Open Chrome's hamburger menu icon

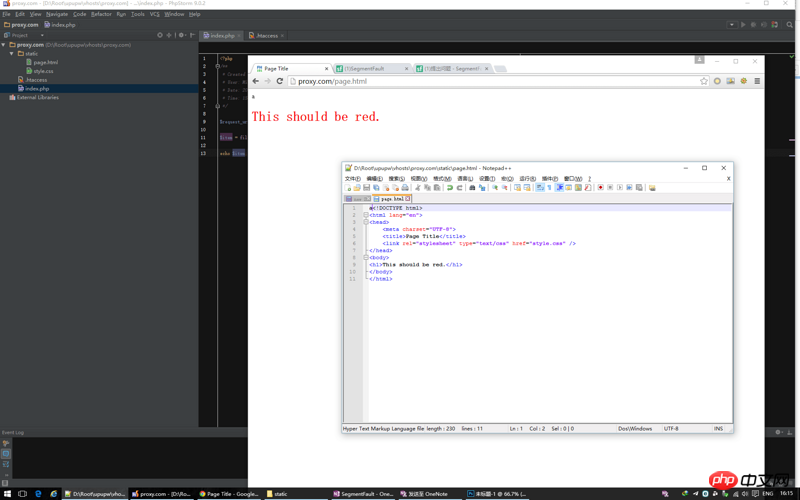757,81
